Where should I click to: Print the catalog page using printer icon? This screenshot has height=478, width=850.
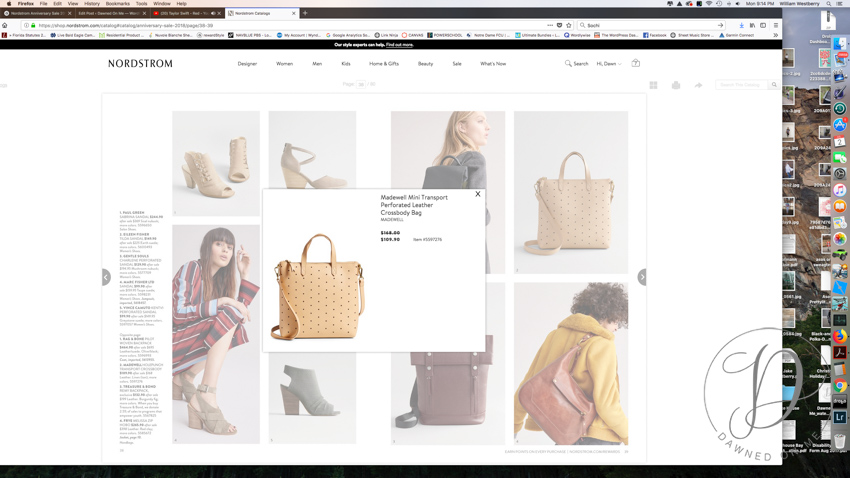(675, 85)
